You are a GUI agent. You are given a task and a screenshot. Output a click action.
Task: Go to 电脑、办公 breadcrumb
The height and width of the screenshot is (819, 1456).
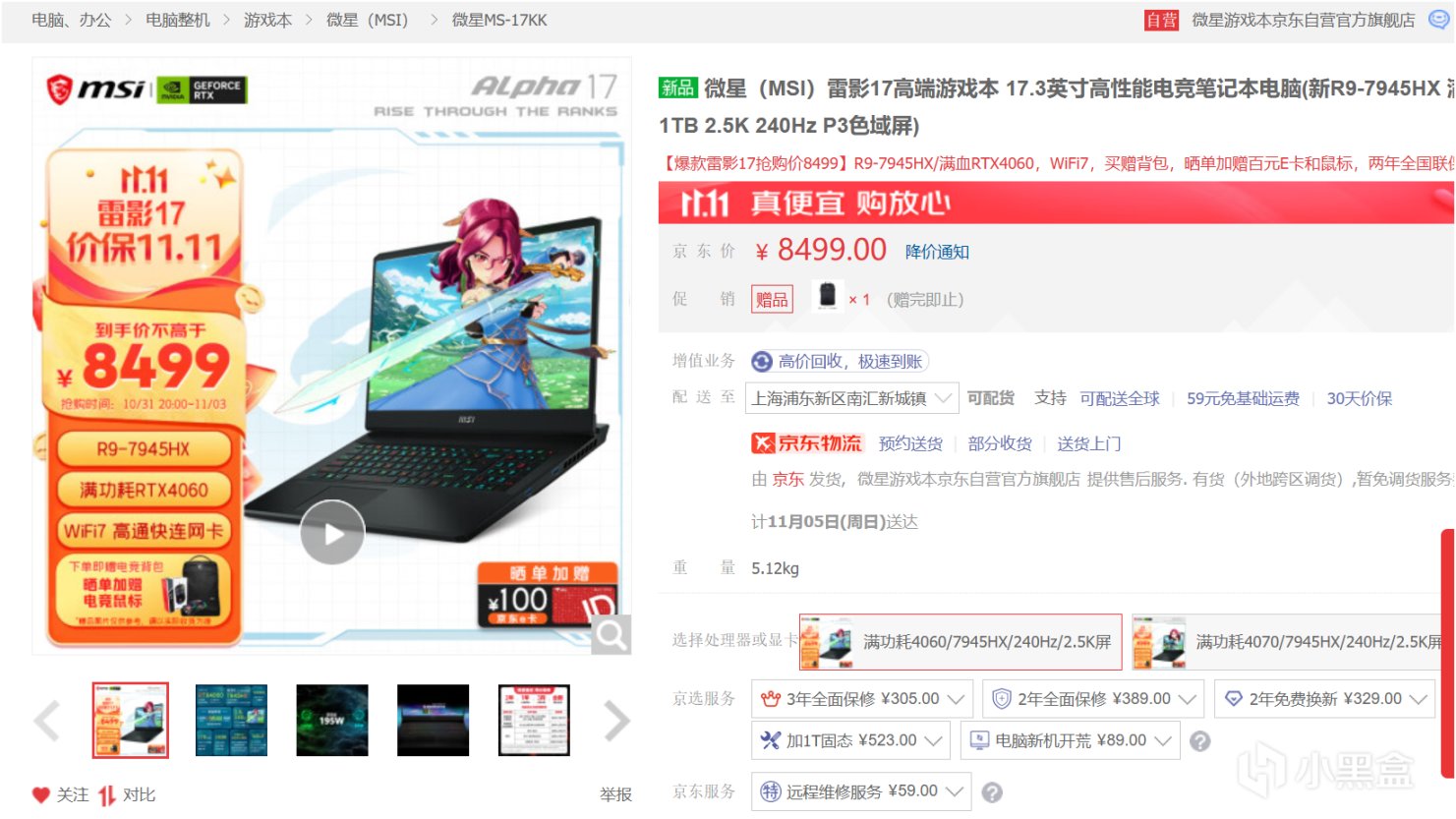pyautogui.click(x=72, y=20)
